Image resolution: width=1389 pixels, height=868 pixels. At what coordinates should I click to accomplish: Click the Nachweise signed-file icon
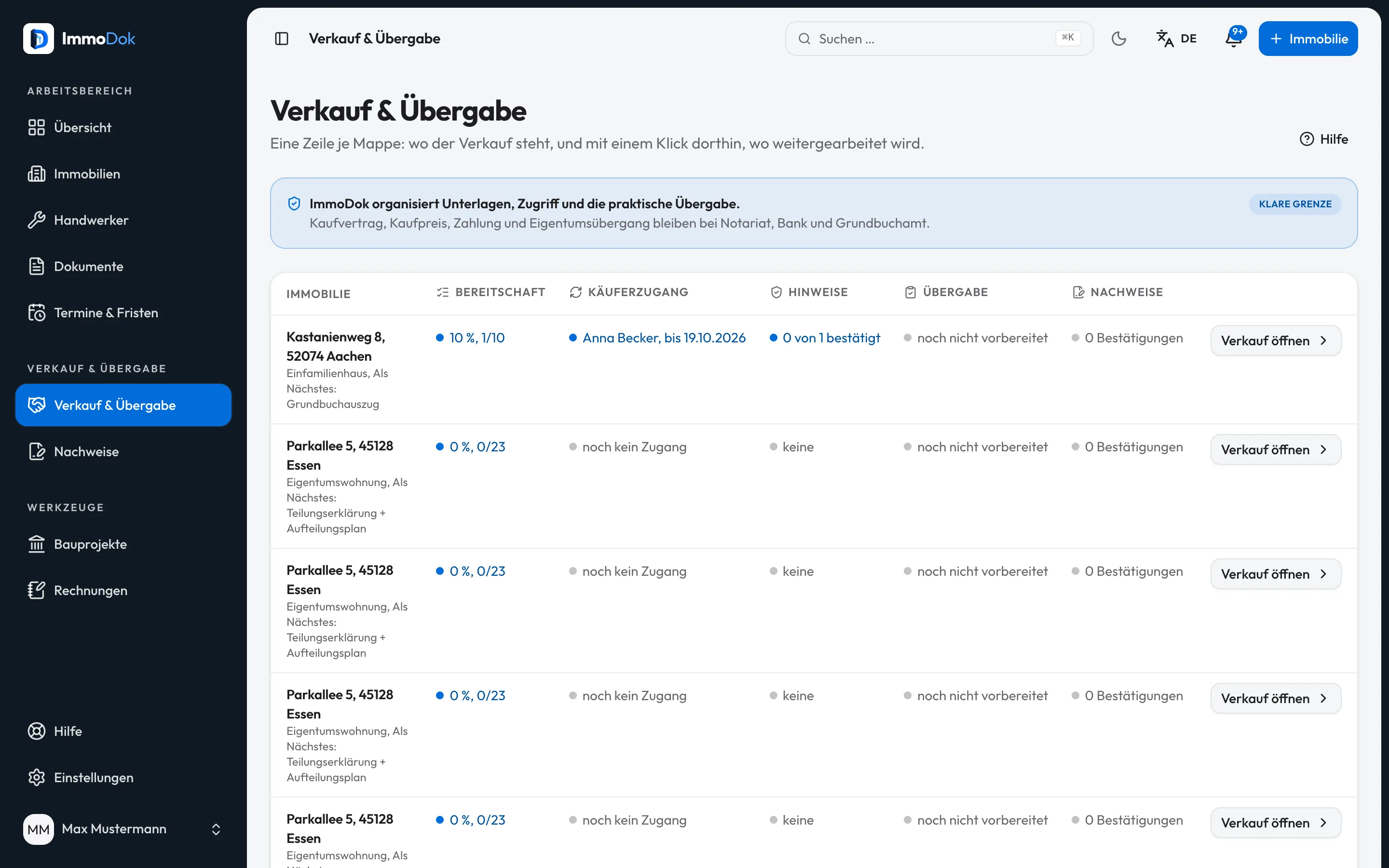(x=36, y=452)
